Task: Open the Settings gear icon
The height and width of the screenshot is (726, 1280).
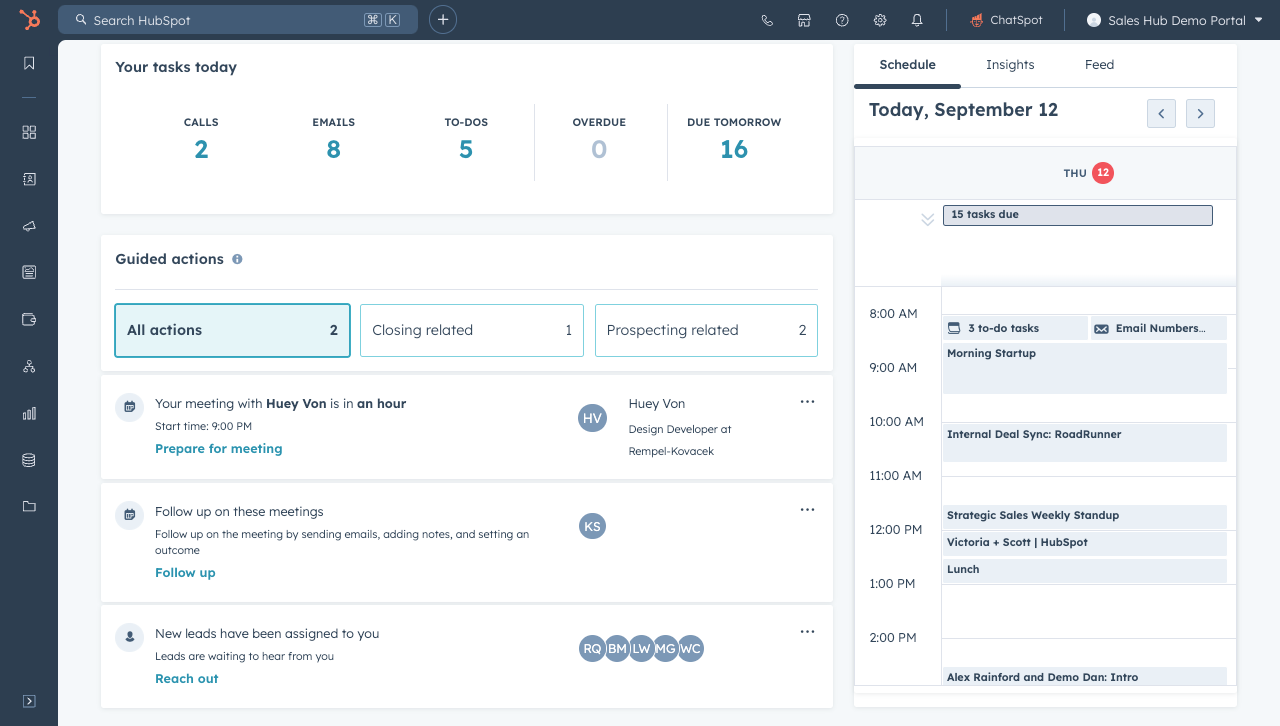Action: click(x=879, y=19)
